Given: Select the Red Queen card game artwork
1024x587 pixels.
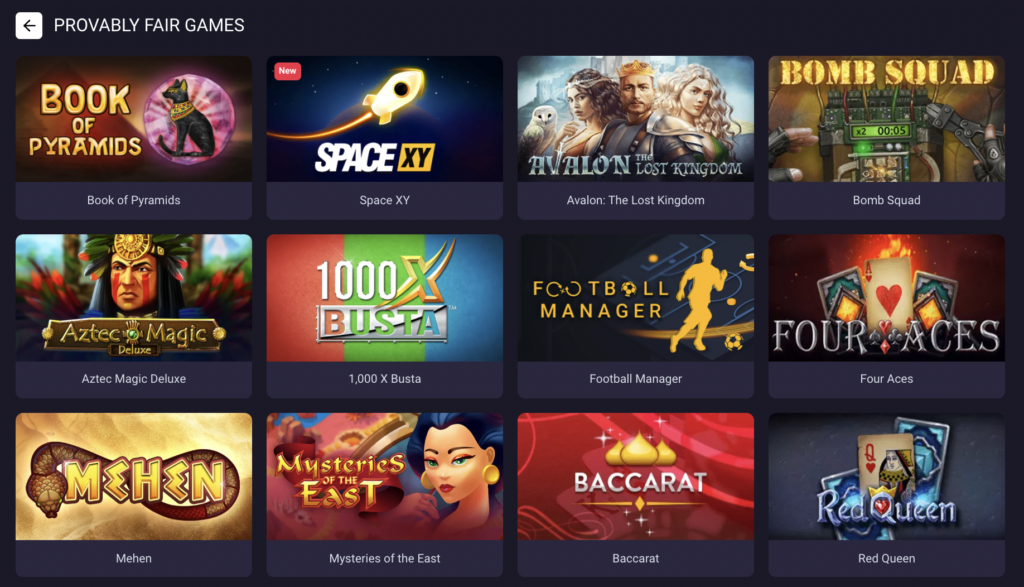Looking at the screenshot, I should [886, 477].
